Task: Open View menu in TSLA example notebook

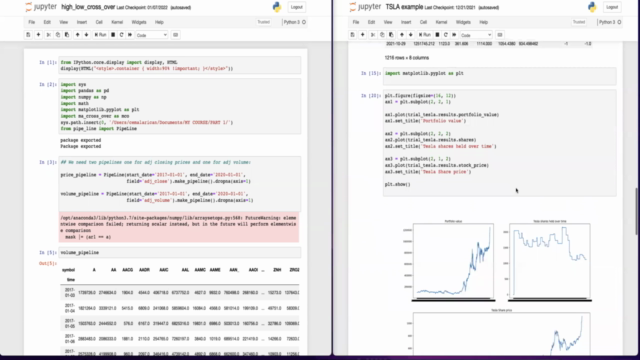Action: pos(388,22)
